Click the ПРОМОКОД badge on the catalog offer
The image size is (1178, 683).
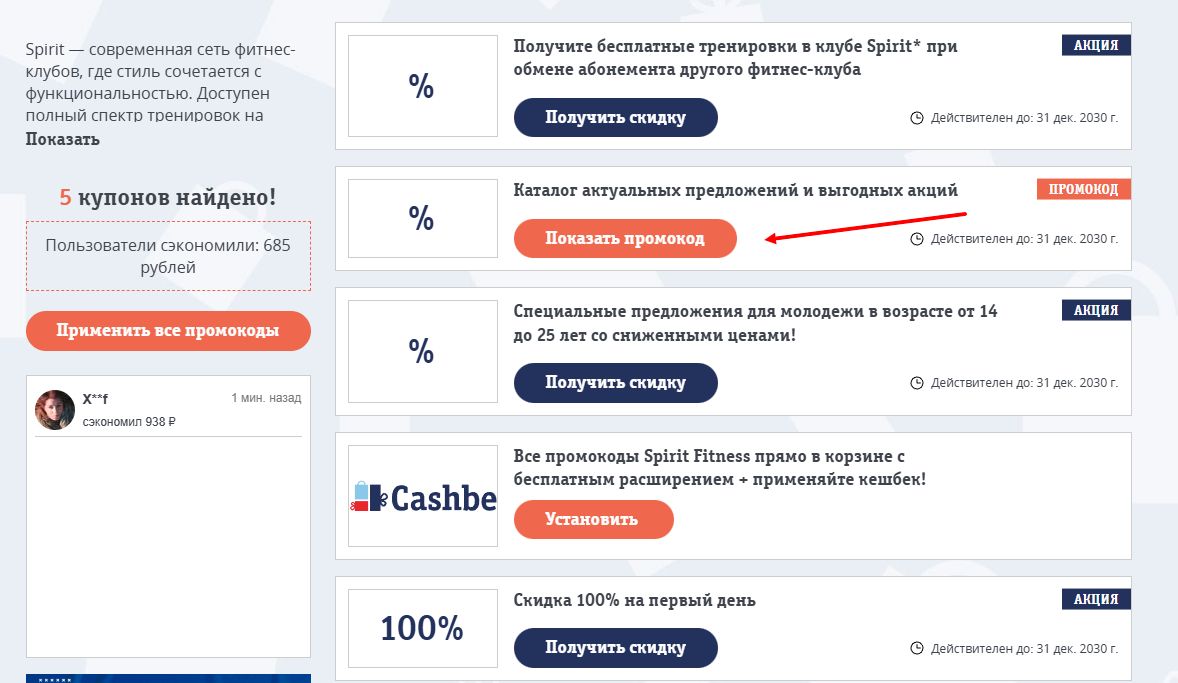click(1083, 188)
